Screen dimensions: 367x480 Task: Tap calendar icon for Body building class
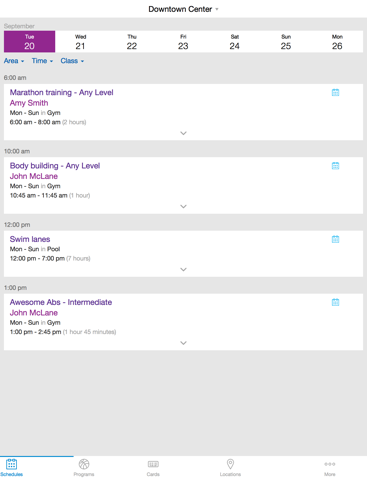[x=335, y=166]
